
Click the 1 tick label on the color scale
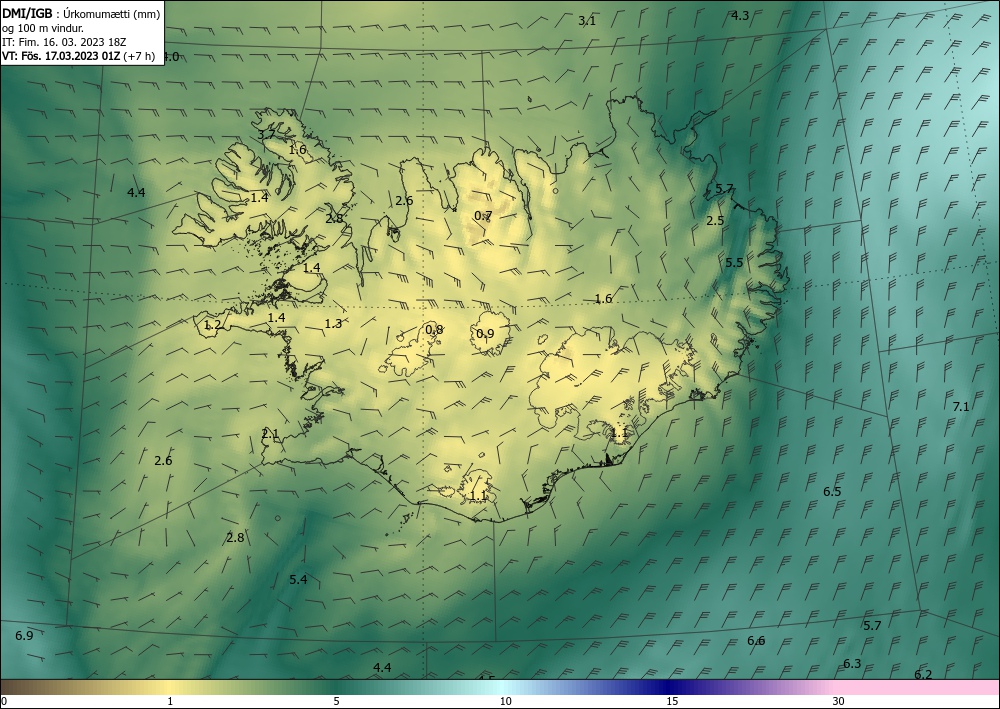point(170,701)
